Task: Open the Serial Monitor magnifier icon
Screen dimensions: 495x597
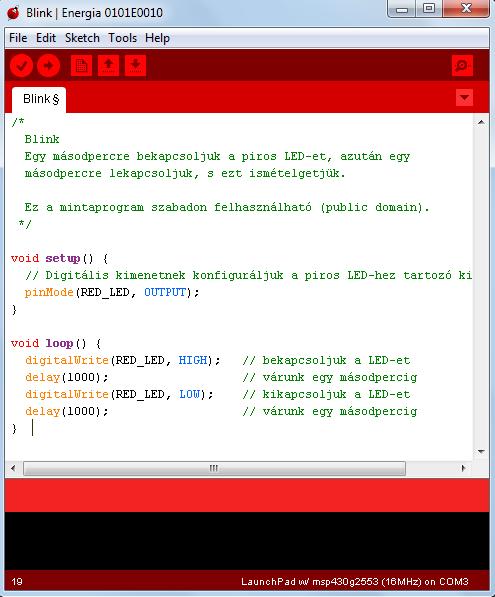Action: click(462, 65)
